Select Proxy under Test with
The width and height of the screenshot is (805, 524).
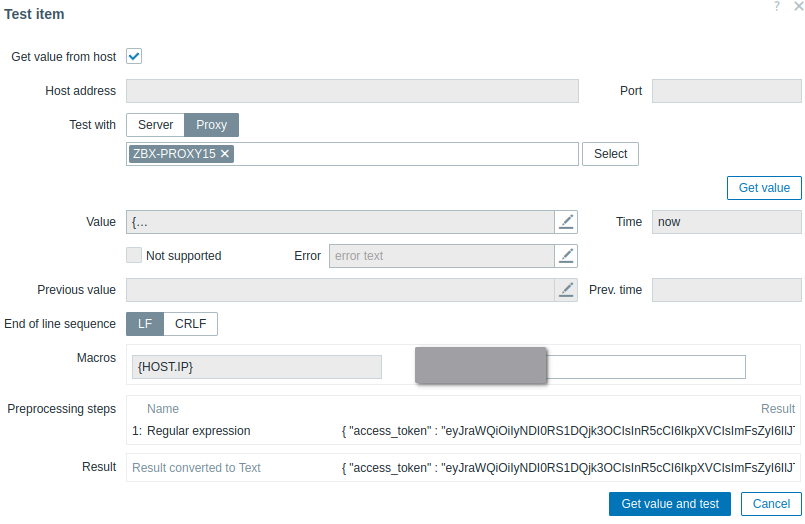[211, 125]
